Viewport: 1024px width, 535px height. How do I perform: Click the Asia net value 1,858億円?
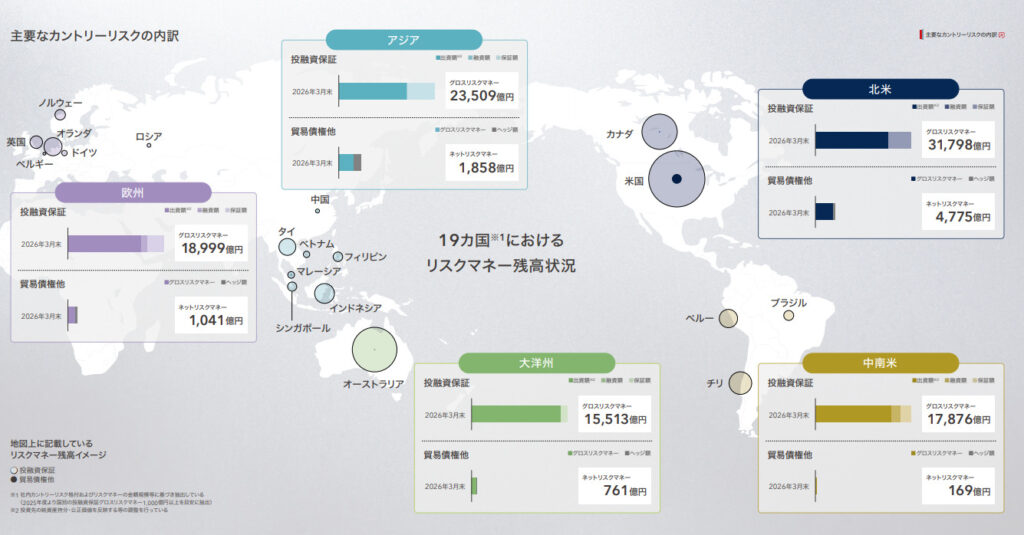pyautogui.click(x=487, y=168)
